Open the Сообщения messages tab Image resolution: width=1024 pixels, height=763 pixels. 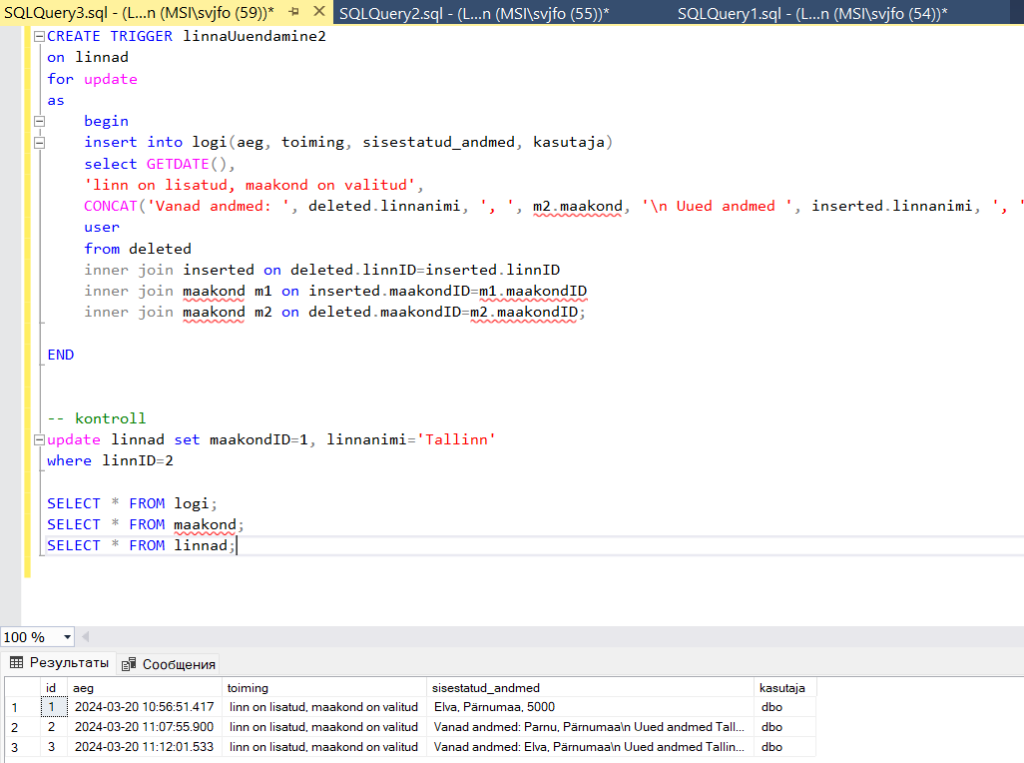tap(168, 664)
